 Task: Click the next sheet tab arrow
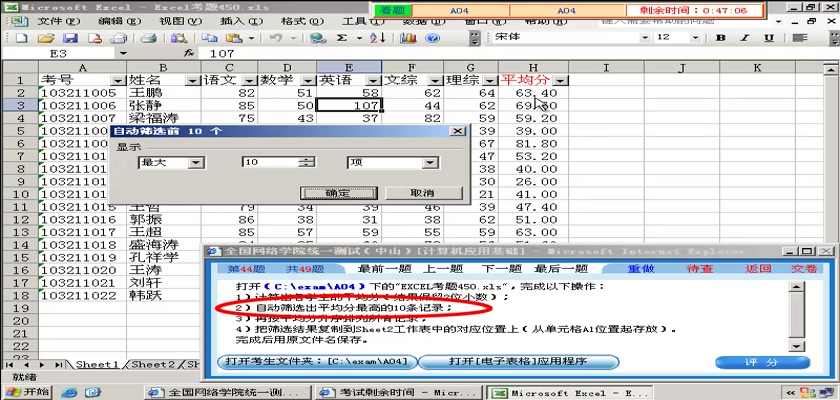43,365
